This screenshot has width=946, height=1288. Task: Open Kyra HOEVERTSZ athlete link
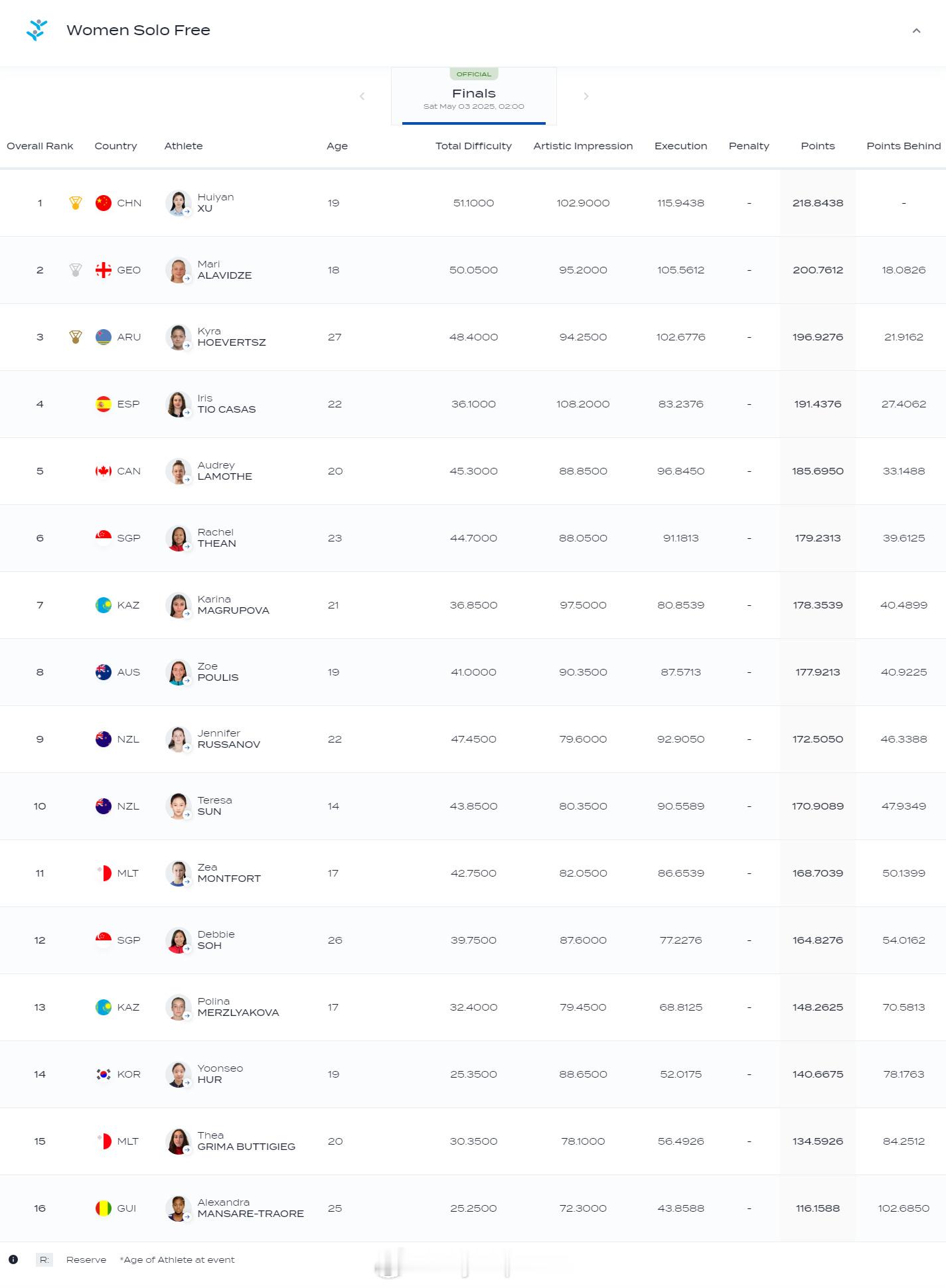coord(232,337)
